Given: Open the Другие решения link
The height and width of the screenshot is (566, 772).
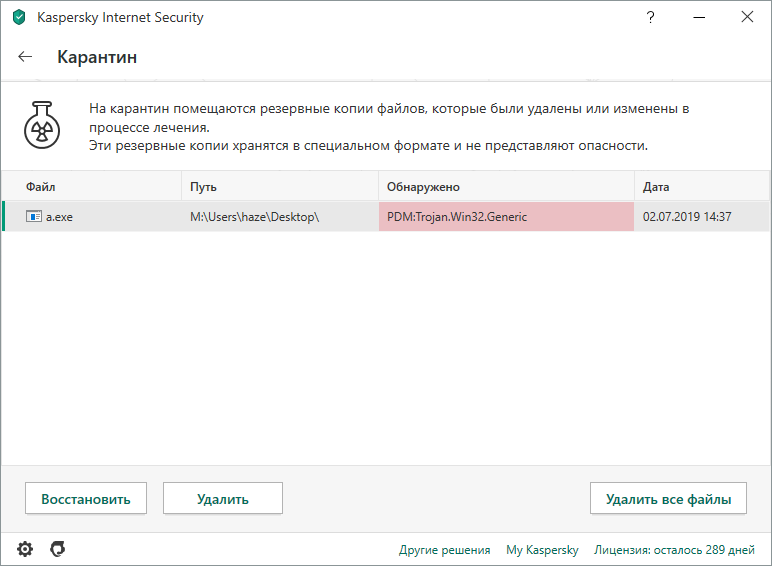Looking at the screenshot, I should coord(444,550).
